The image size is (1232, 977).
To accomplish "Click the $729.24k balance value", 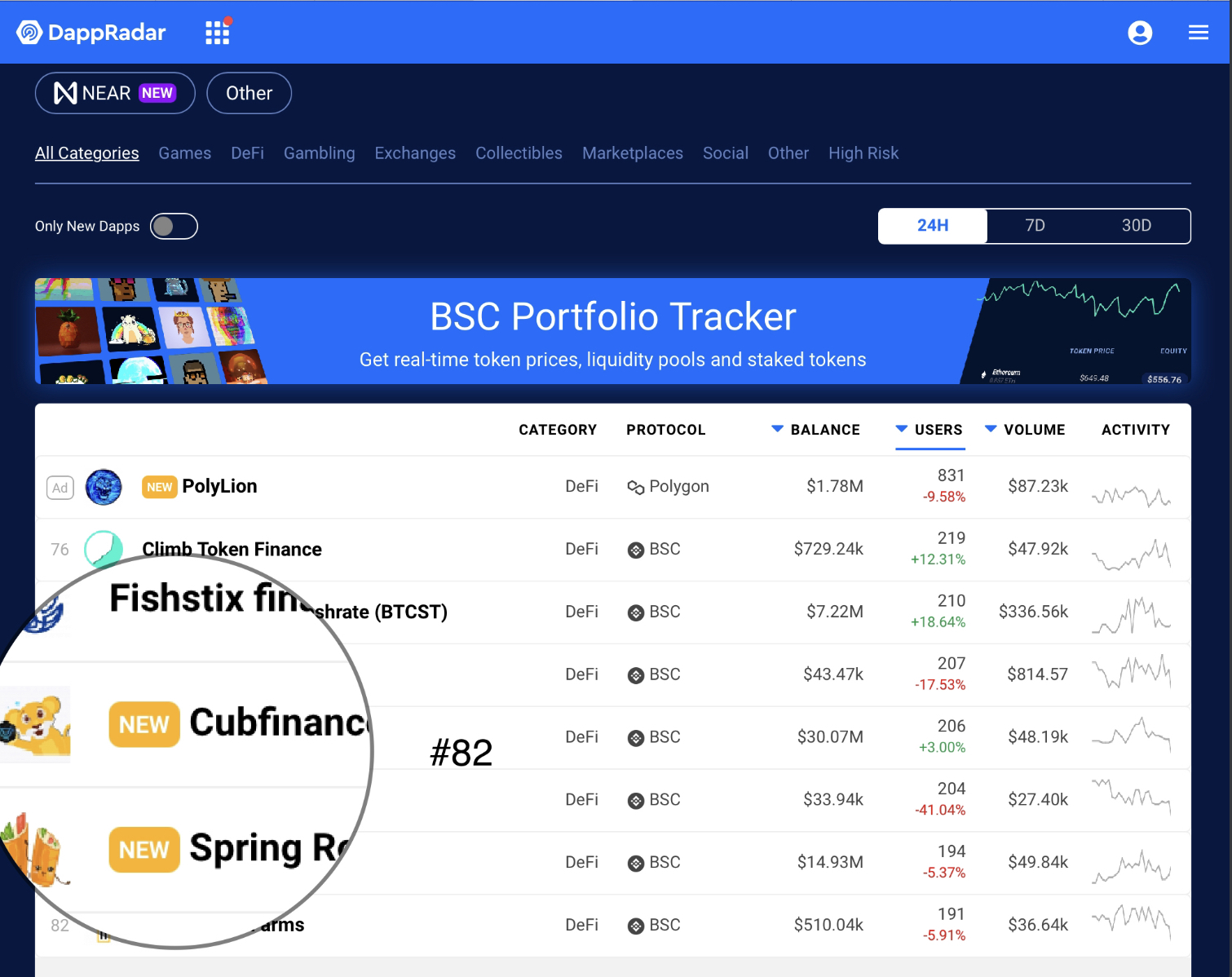I will coord(828,550).
